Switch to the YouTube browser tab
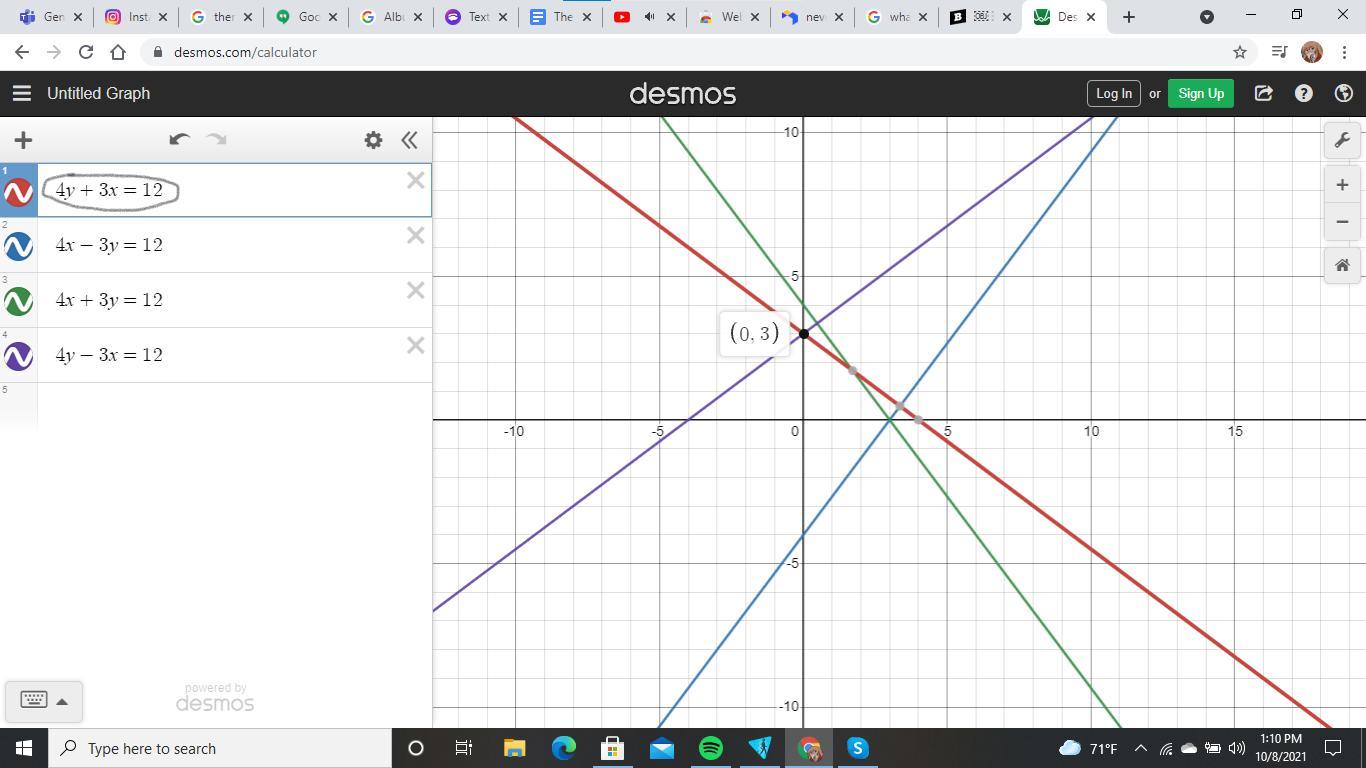This screenshot has height=768, width=1366. [645, 17]
